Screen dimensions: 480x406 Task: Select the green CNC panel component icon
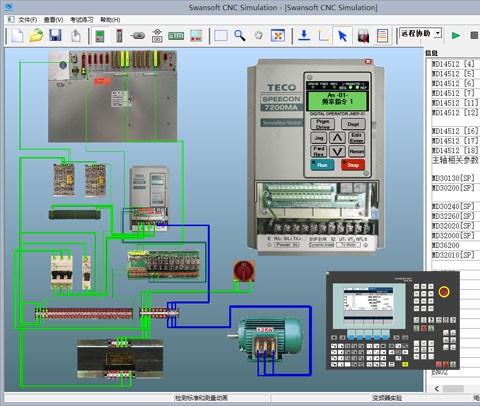click(x=100, y=36)
